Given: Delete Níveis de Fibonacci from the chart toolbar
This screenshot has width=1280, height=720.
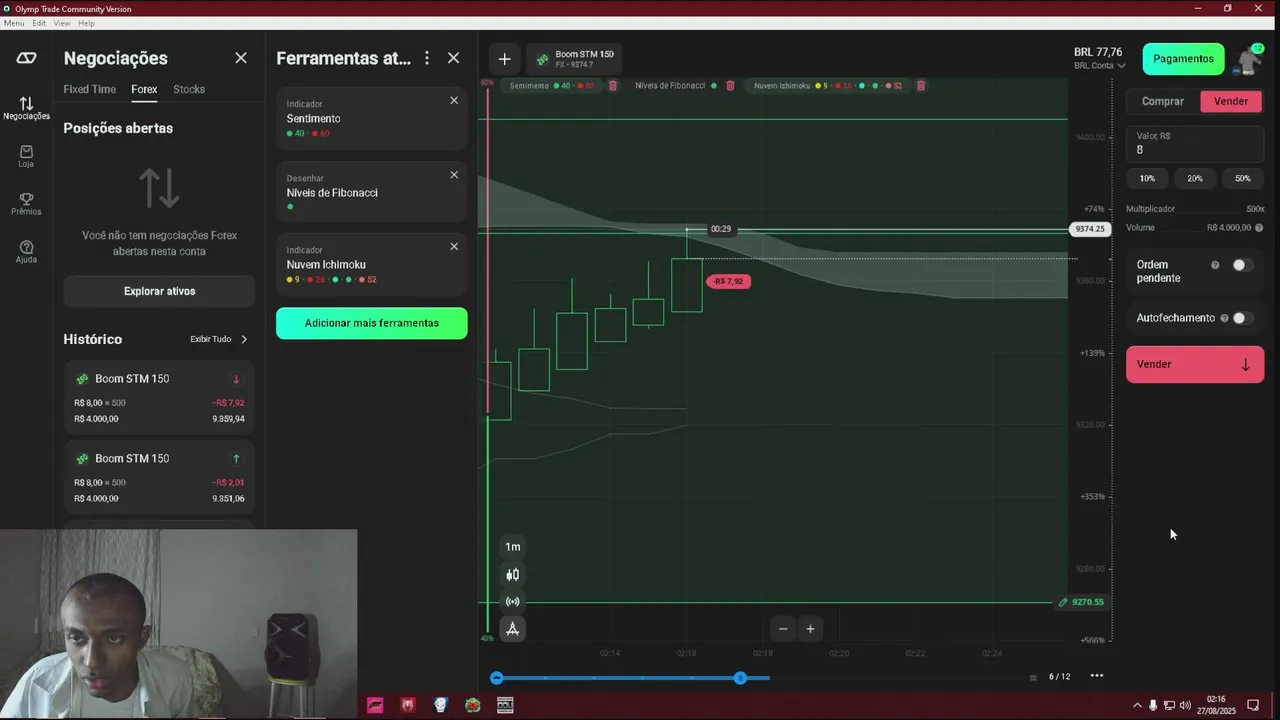Looking at the screenshot, I should pos(730,86).
